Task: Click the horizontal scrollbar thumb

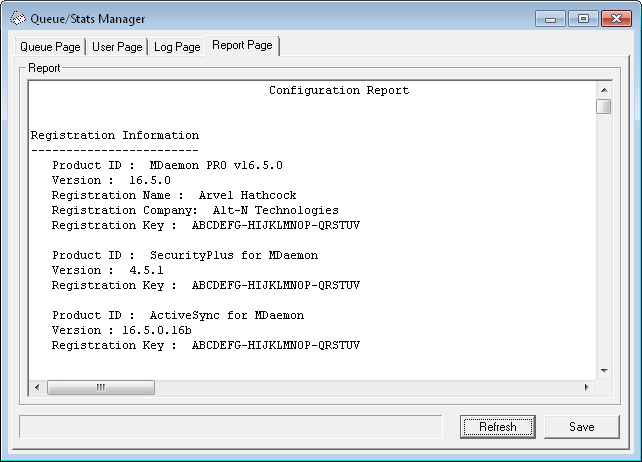Action: tap(100, 387)
